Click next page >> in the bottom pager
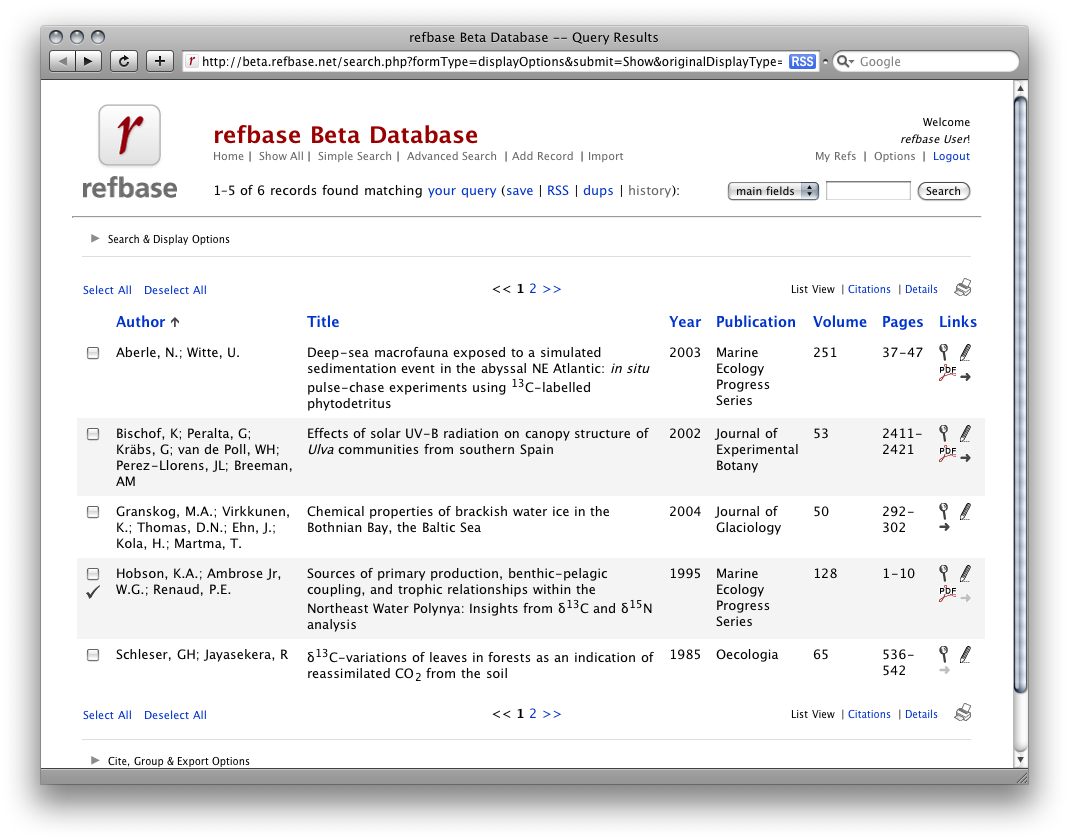Viewport: 1069px width, 840px height. click(552, 714)
